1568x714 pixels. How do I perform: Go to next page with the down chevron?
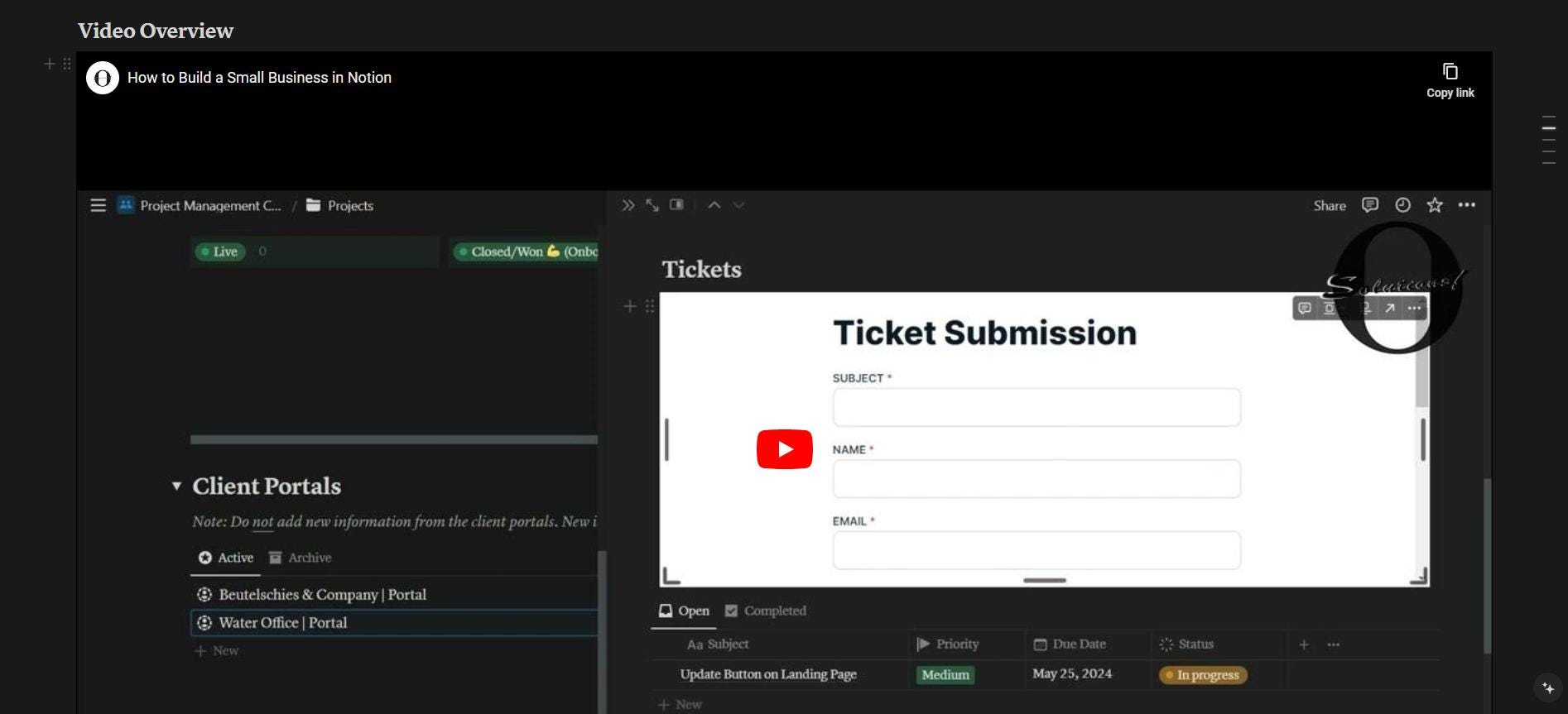(x=738, y=205)
